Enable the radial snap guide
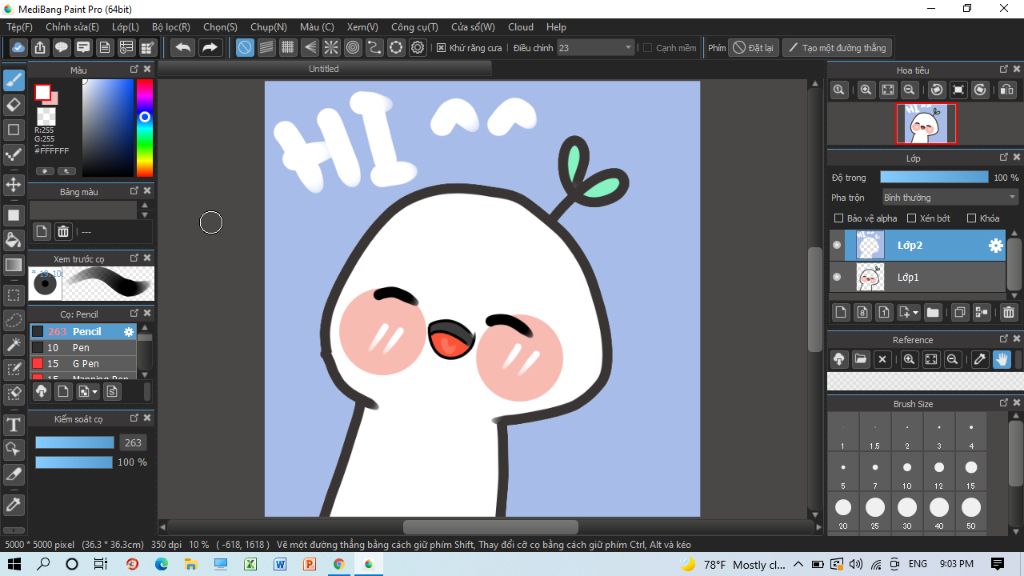Screen dimensions: 1024x576 pos(331,48)
